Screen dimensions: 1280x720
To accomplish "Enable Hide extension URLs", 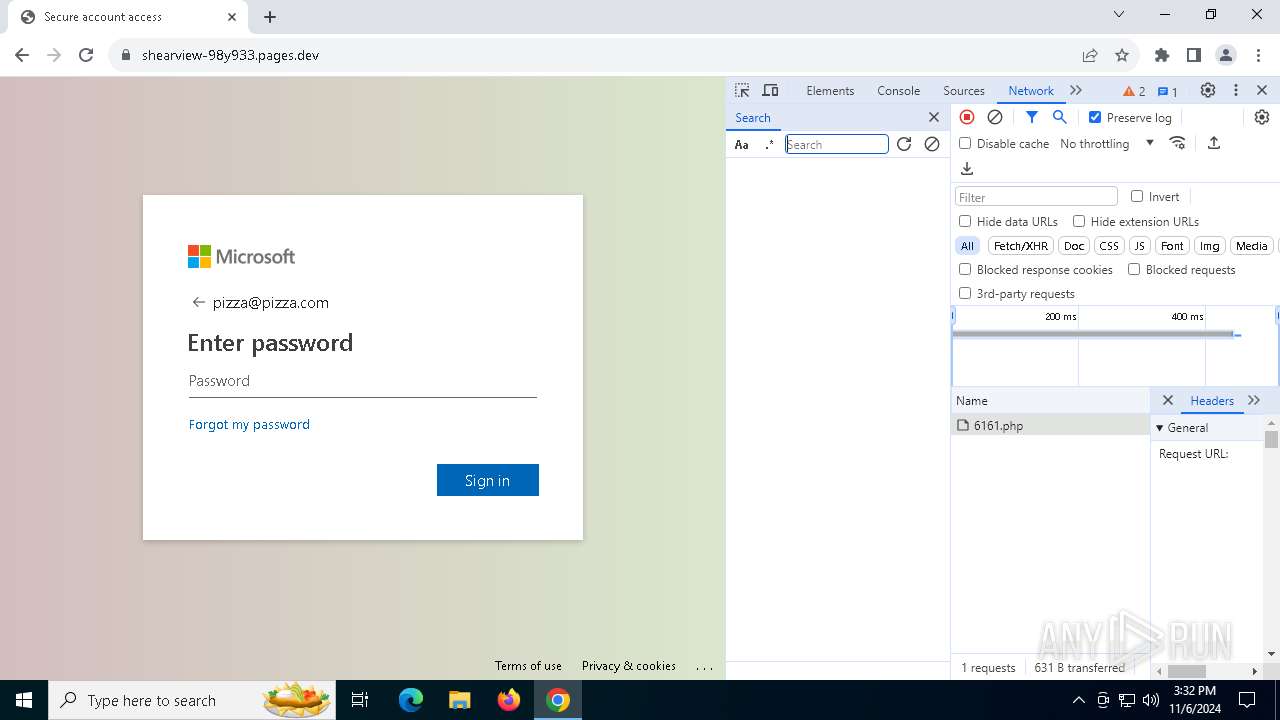I will [x=1079, y=221].
